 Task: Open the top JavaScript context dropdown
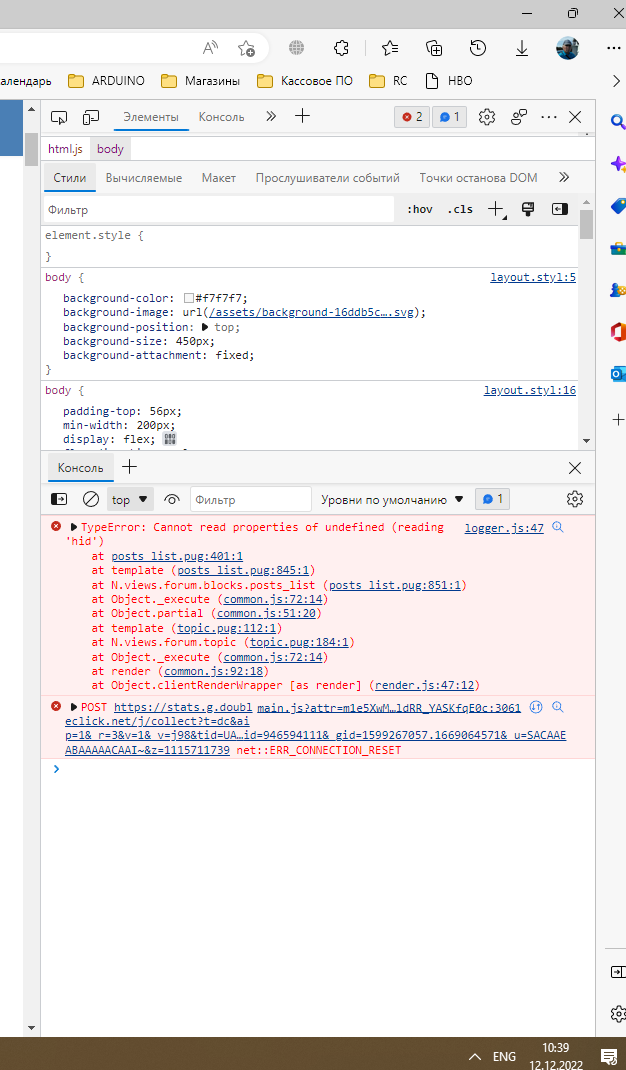(130, 499)
